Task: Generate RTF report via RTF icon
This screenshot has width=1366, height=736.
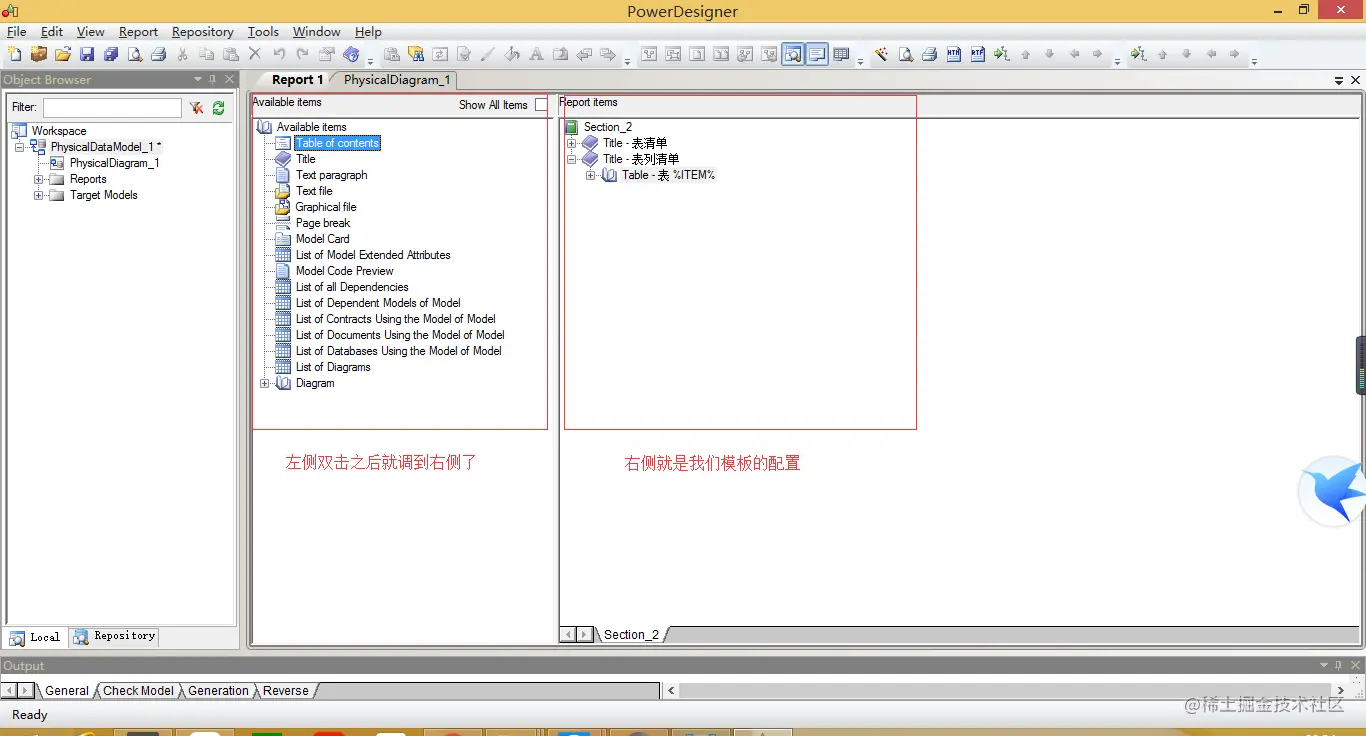Action: (978, 54)
